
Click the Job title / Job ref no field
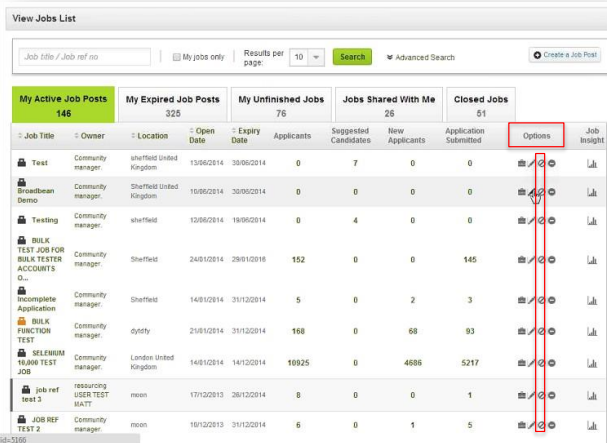[85, 57]
